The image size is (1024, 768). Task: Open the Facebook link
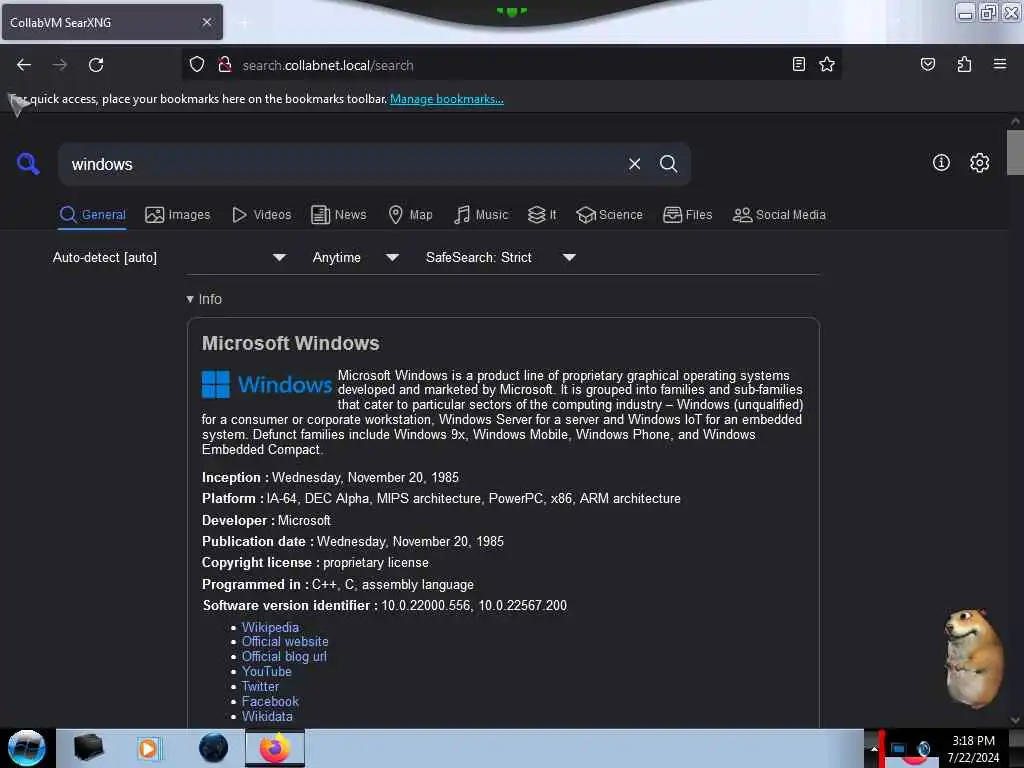pyautogui.click(x=270, y=701)
